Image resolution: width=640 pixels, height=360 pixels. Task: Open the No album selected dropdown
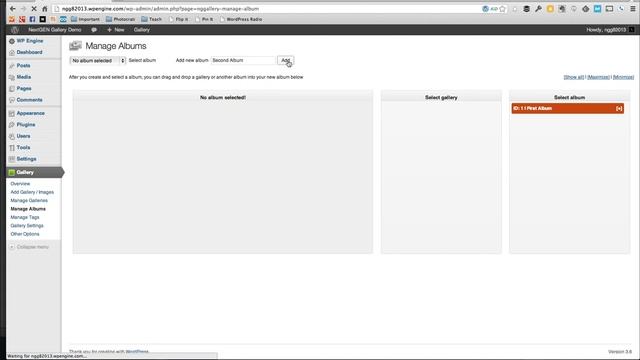pos(98,60)
